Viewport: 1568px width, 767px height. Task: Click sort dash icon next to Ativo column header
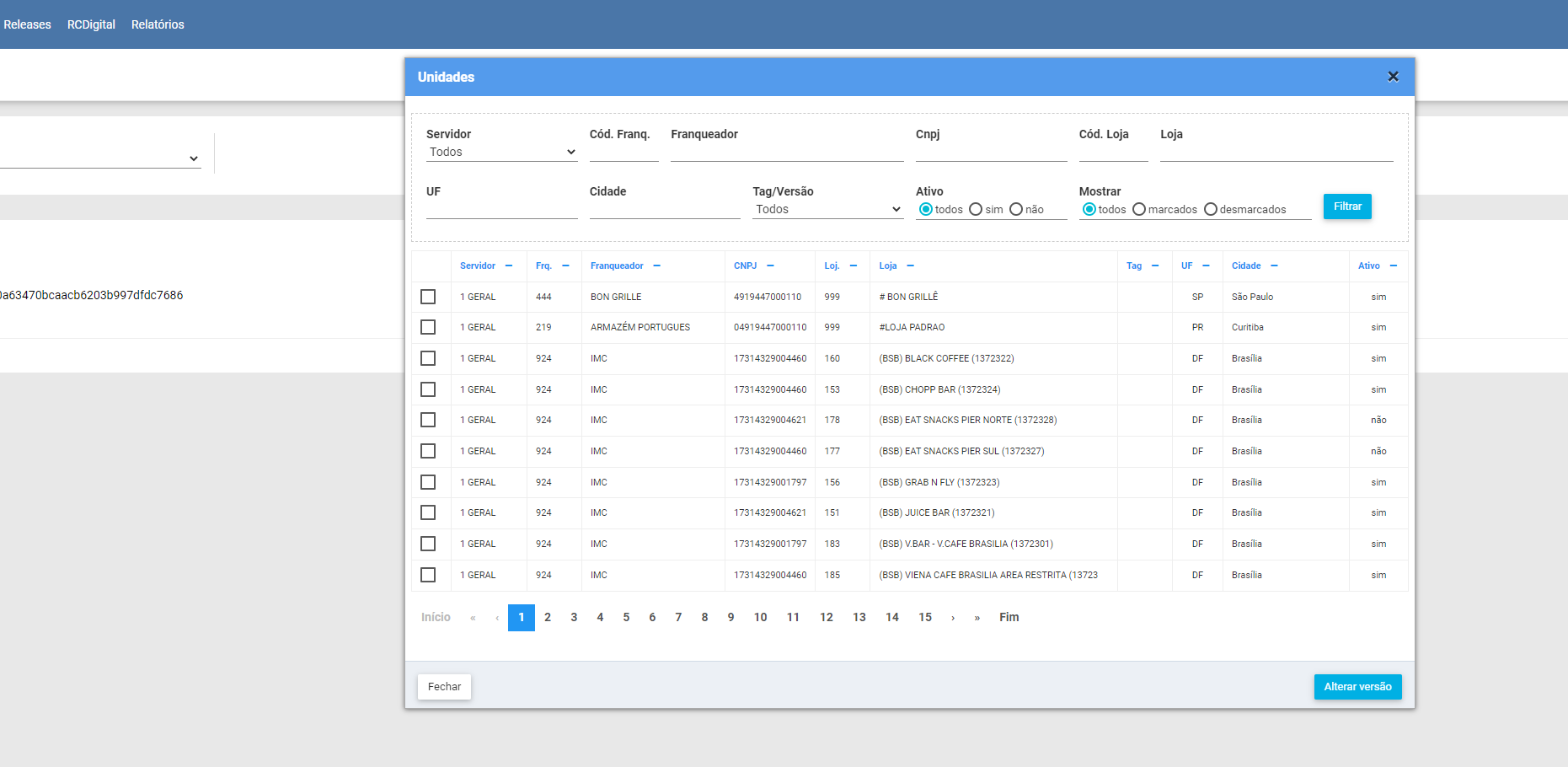coord(1393,265)
